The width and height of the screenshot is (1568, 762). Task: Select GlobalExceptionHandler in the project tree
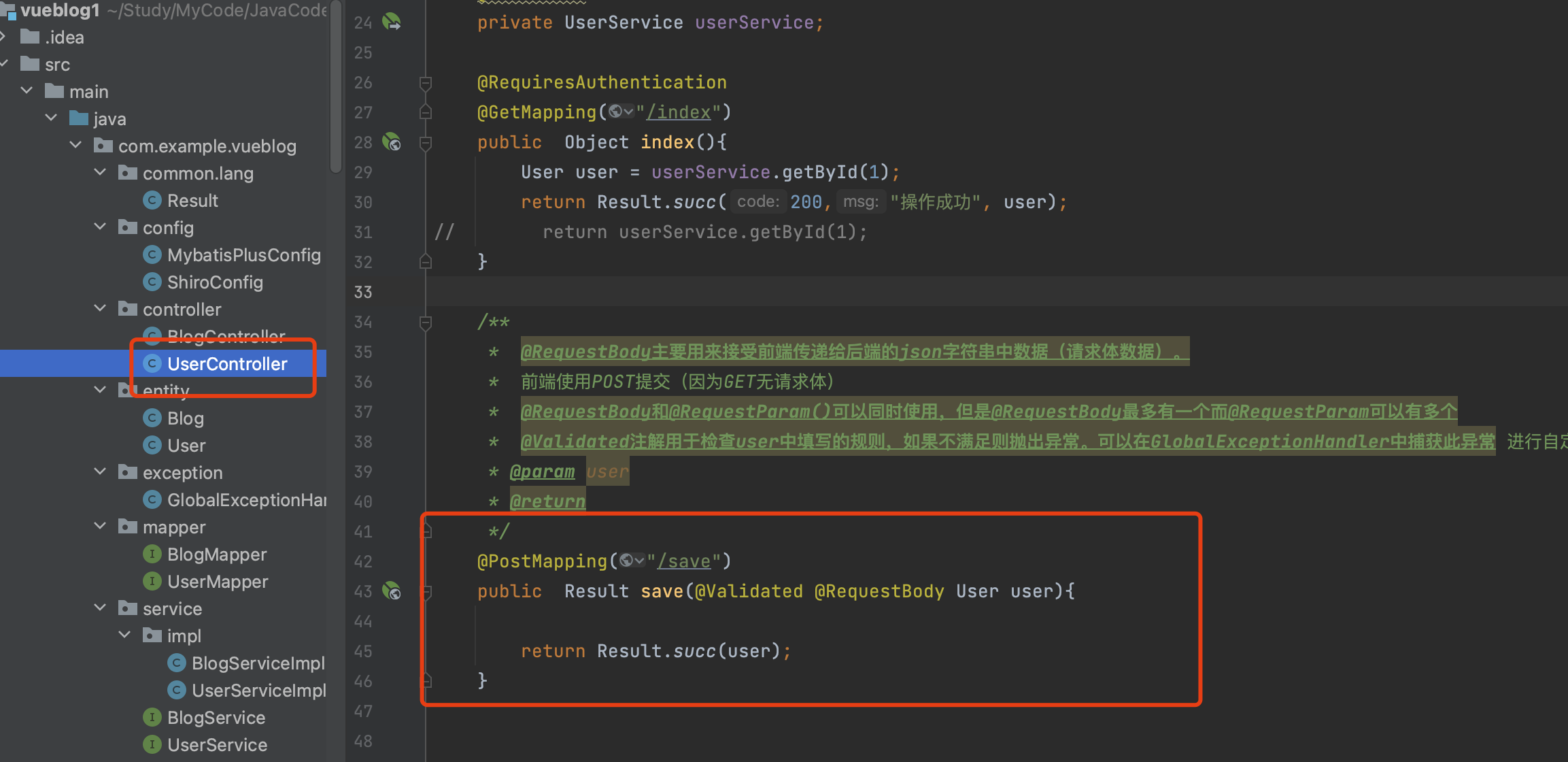coord(246,500)
